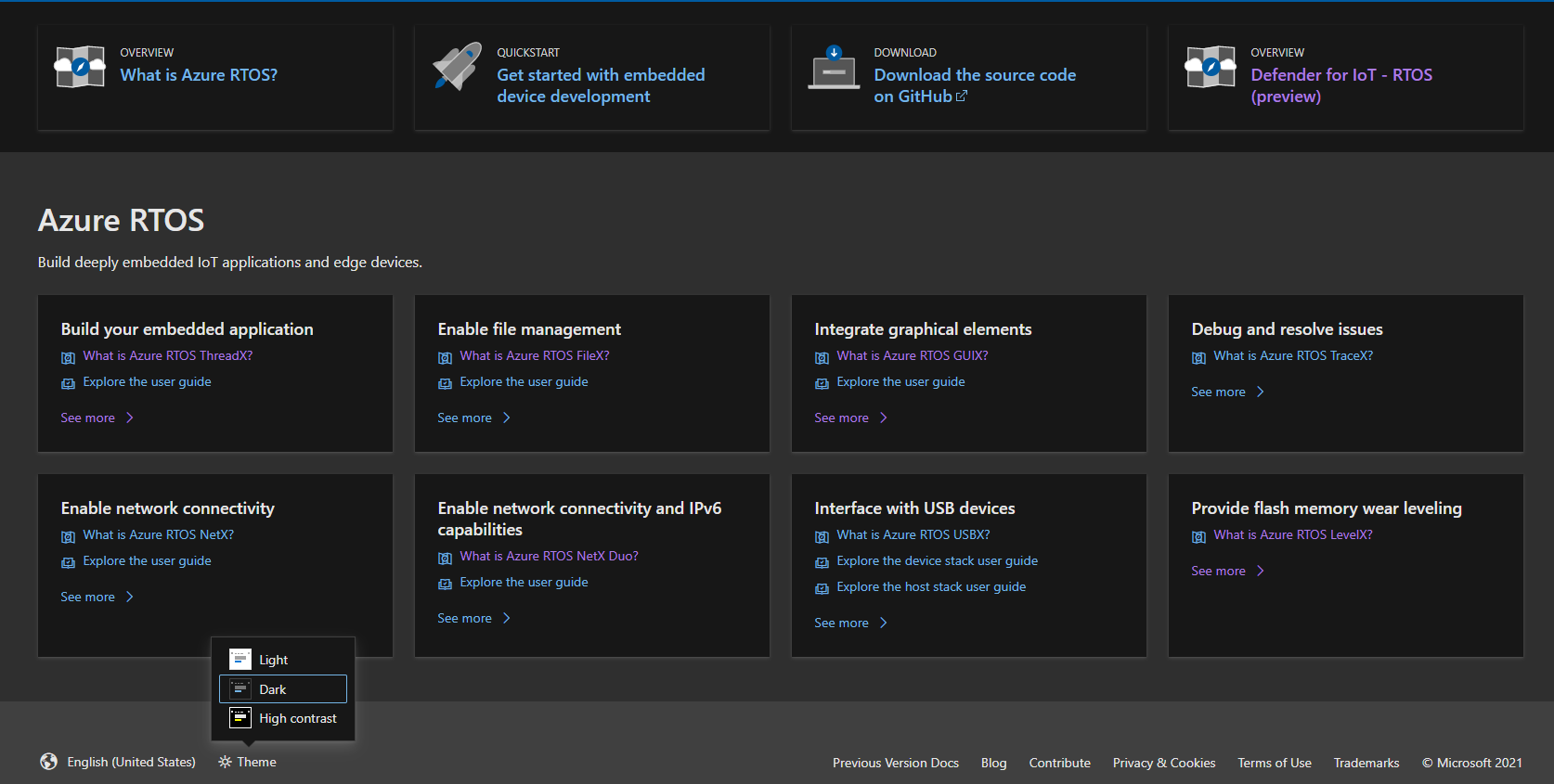1554x784 pixels.
Task: Go to Previous Version Docs in the footer
Action: tap(896, 763)
